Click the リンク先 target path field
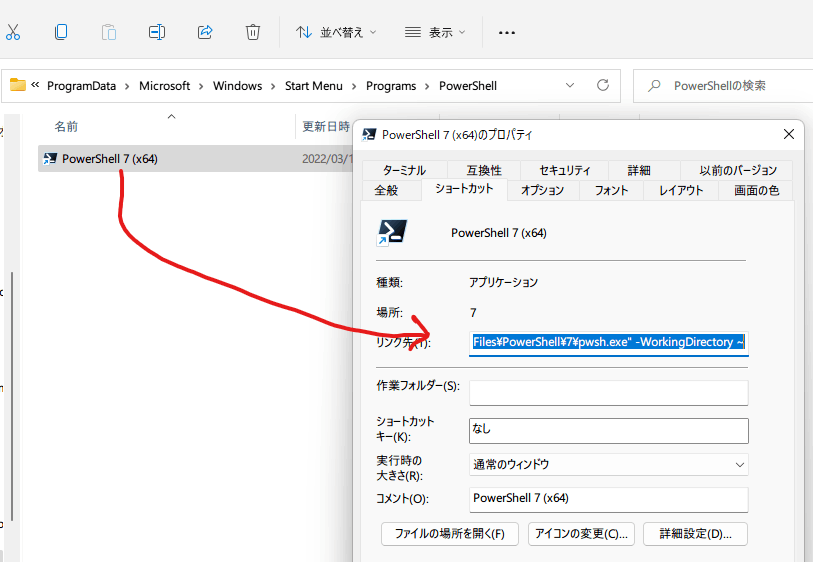813x562 pixels. pyautogui.click(x=609, y=343)
